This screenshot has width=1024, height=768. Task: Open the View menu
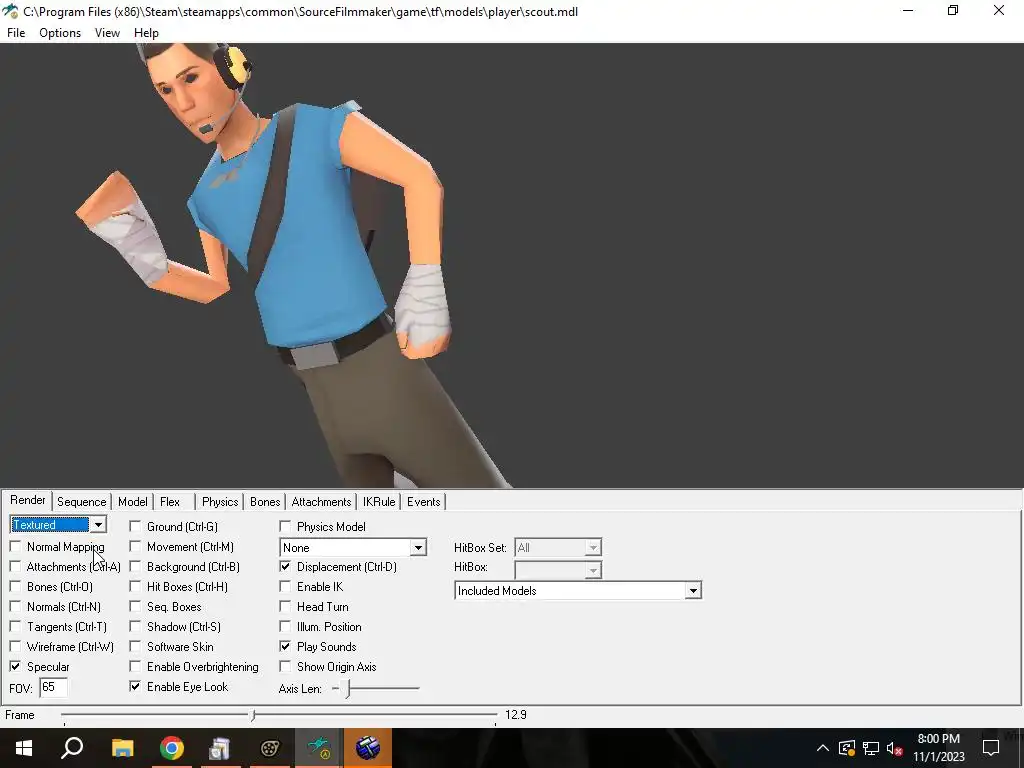pyautogui.click(x=107, y=33)
